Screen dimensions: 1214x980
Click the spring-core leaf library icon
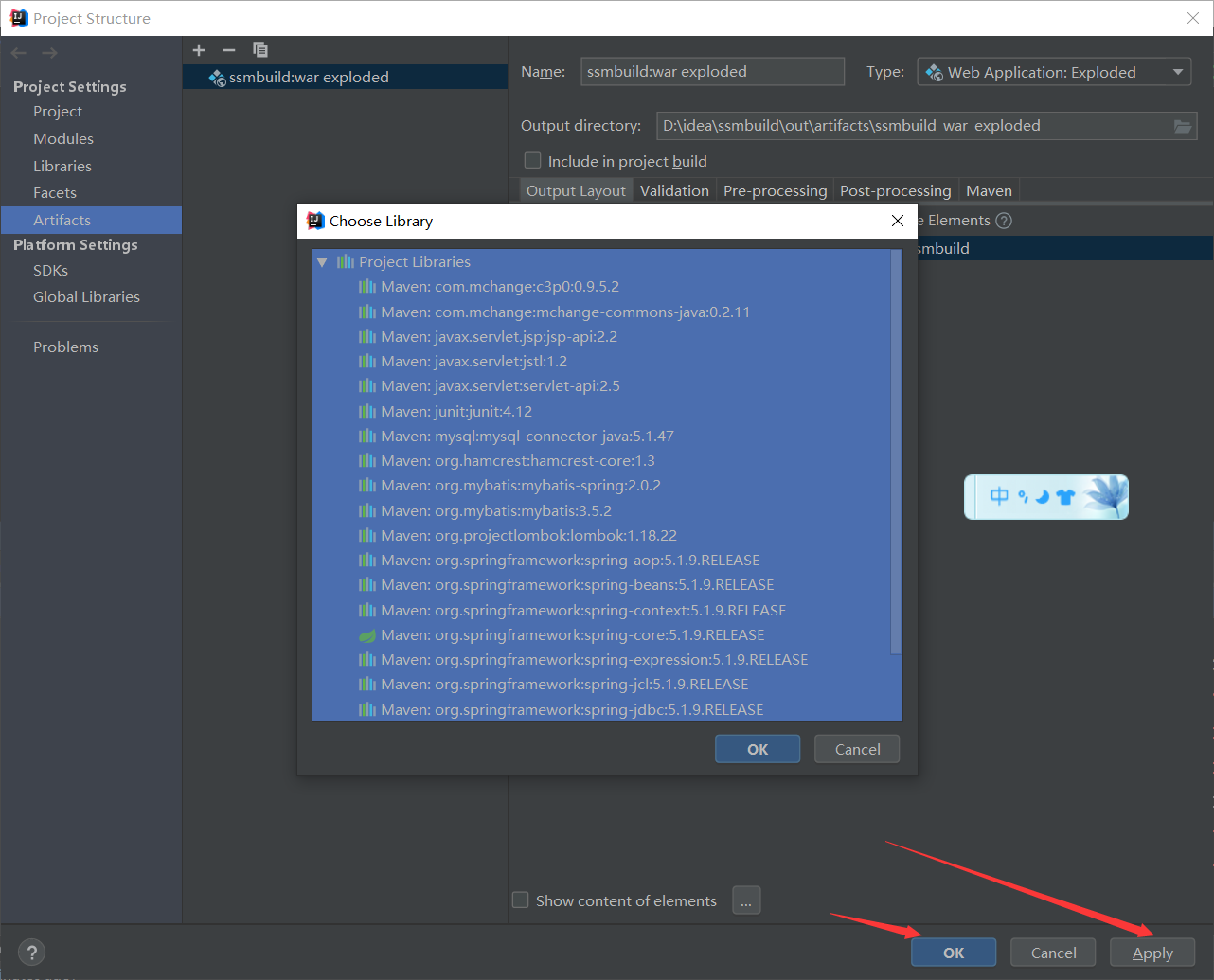tap(367, 635)
